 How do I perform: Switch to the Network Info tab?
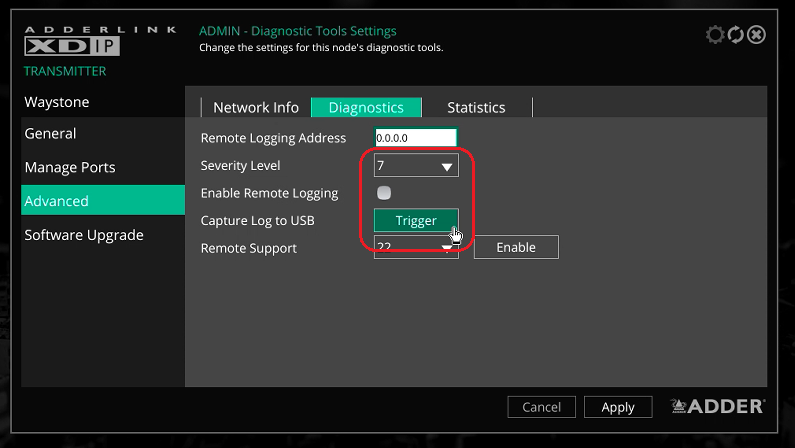coord(256,107)
